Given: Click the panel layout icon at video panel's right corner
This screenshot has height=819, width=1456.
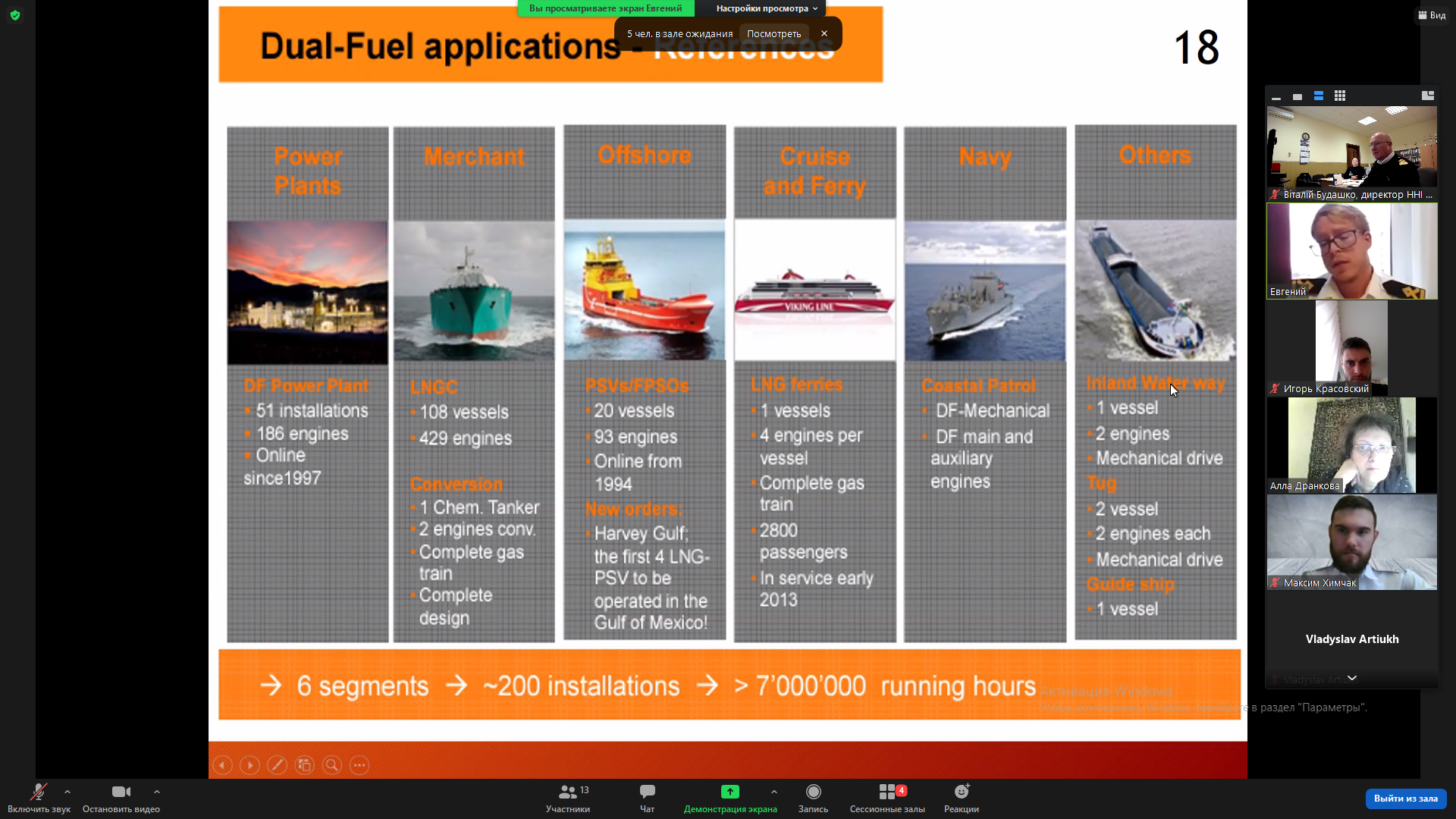Looking at the screenshot, I should coord(1428,96).
